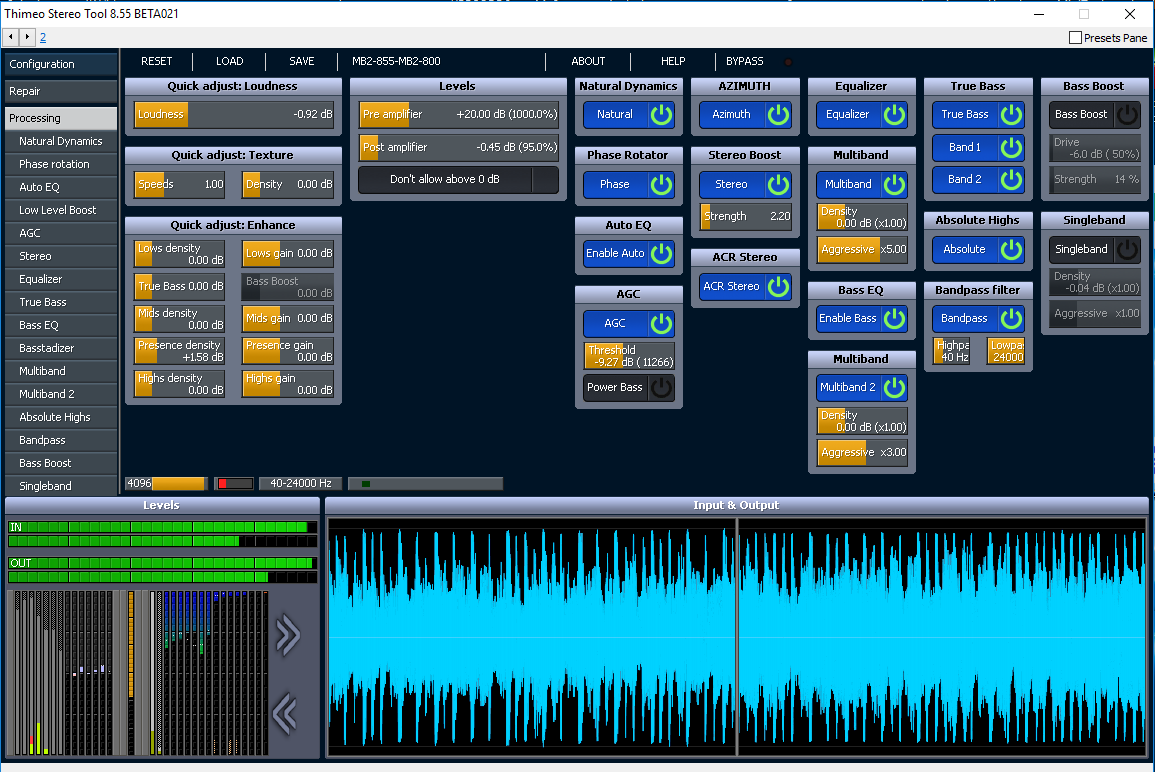The image size is (1155, 772).
Task: Adjust the Pre amplifier slider
Action: [x=459, y=115]
